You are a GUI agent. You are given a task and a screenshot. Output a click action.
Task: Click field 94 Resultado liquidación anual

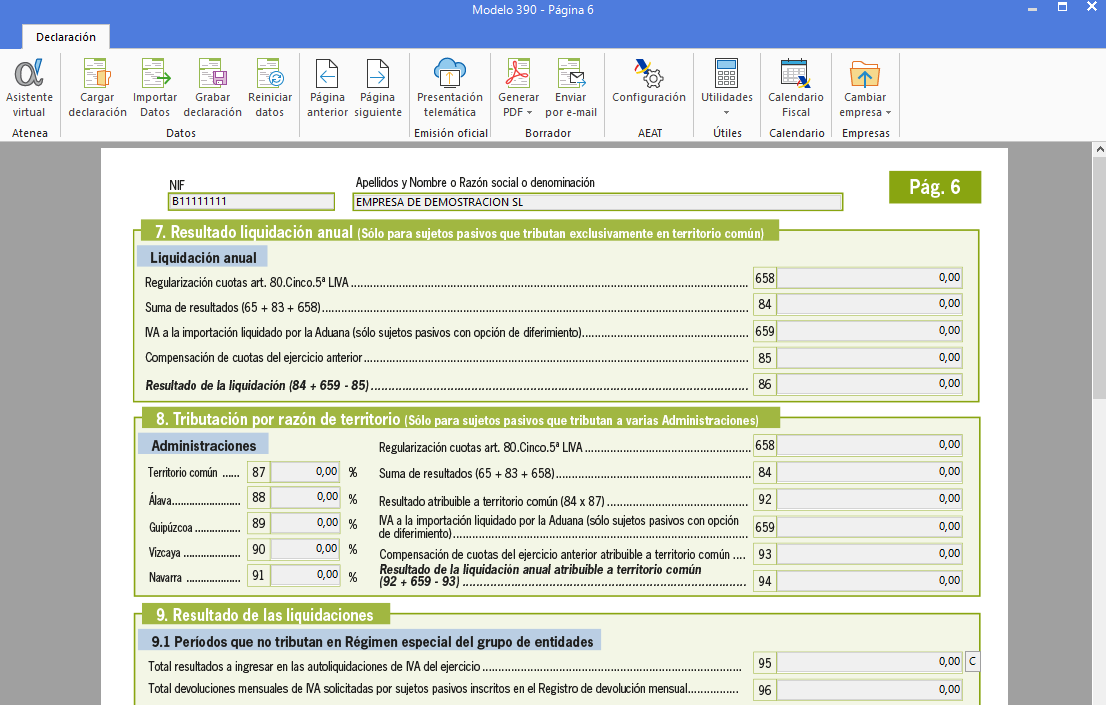coord(869,581)
